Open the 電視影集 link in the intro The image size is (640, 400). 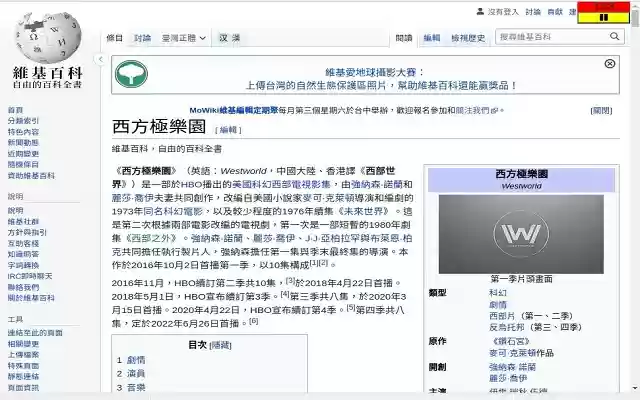coord(312,184)
